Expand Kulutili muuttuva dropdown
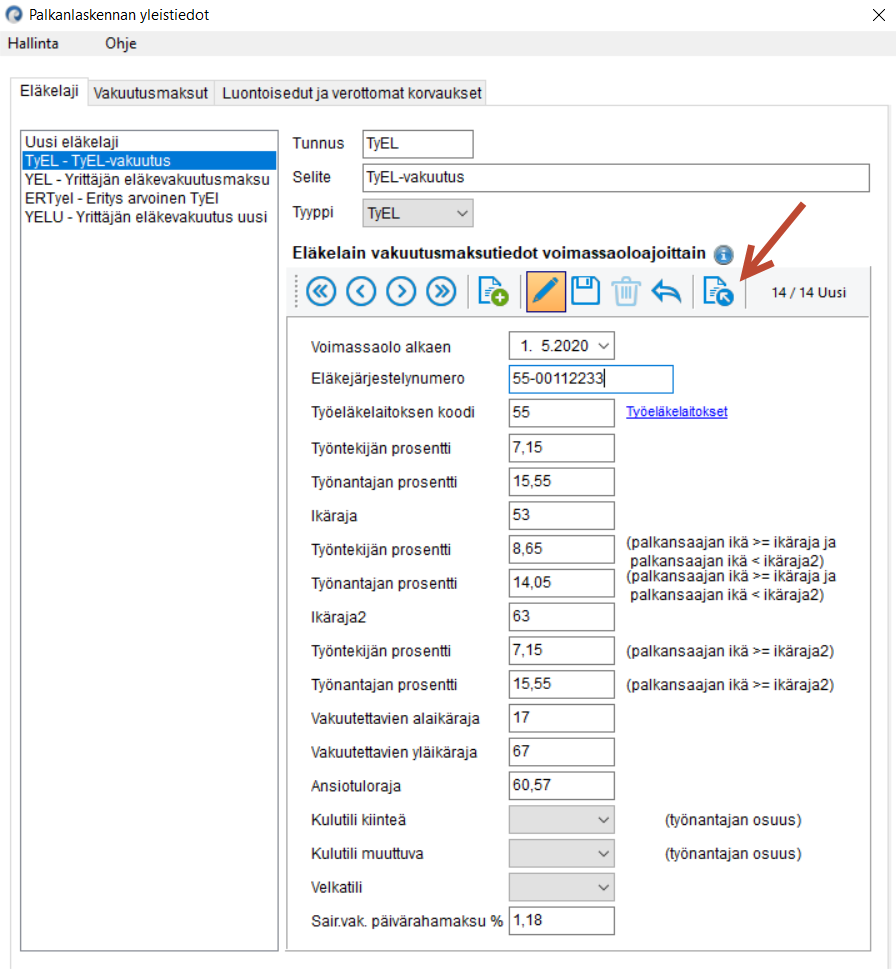The height and width of the screenshot is (969, 896). (562, 853)
